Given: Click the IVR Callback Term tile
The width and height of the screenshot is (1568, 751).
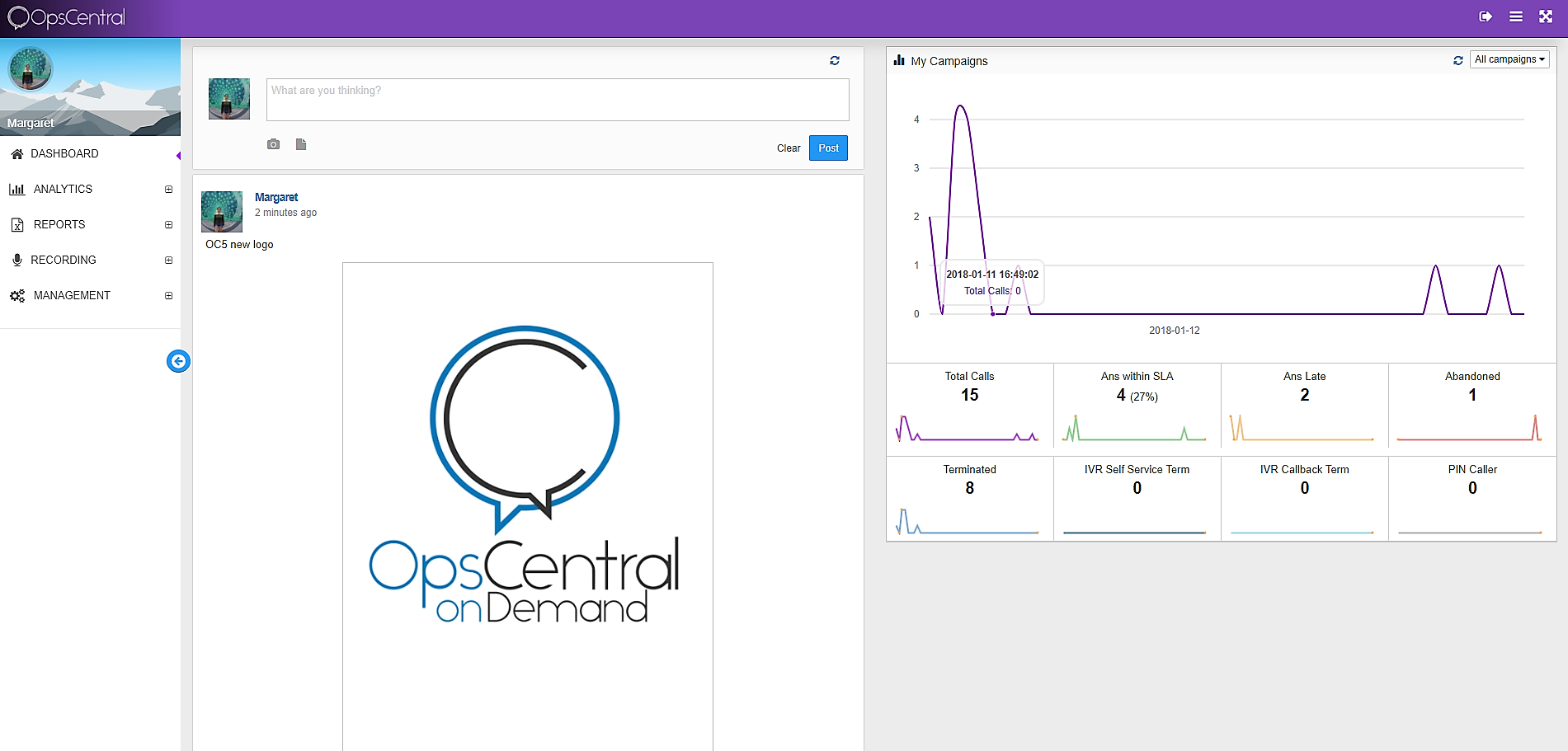Looking at the screenshot, I should pos(1305,499).
